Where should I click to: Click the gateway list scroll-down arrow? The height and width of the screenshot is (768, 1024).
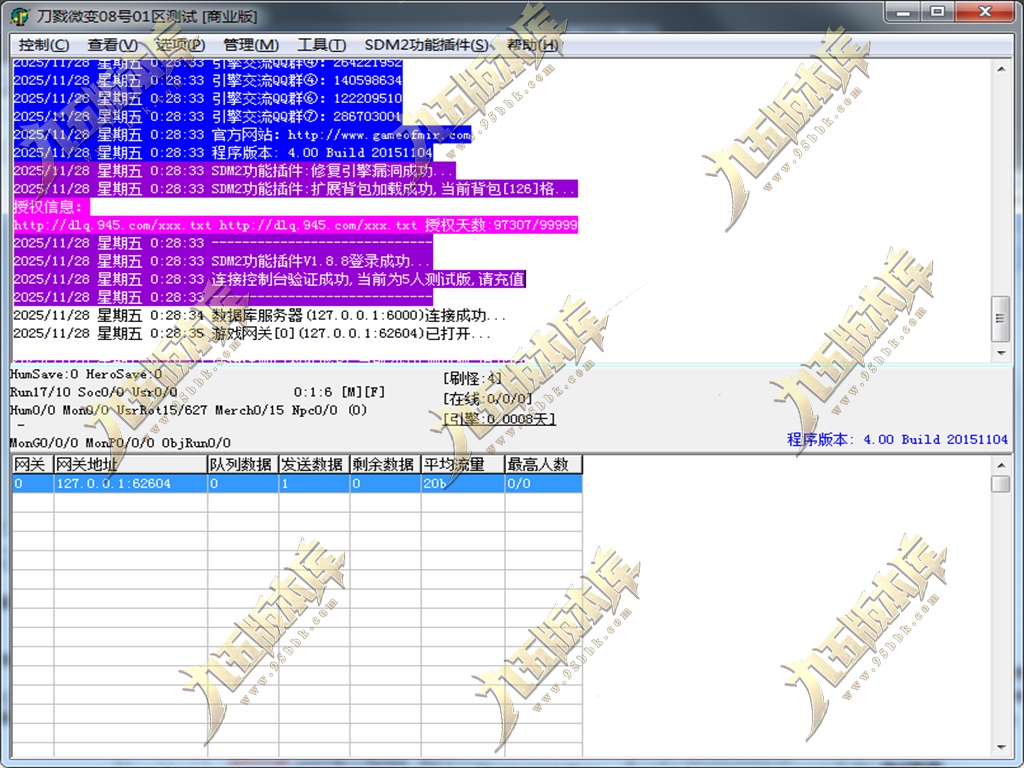point(1001,748)
